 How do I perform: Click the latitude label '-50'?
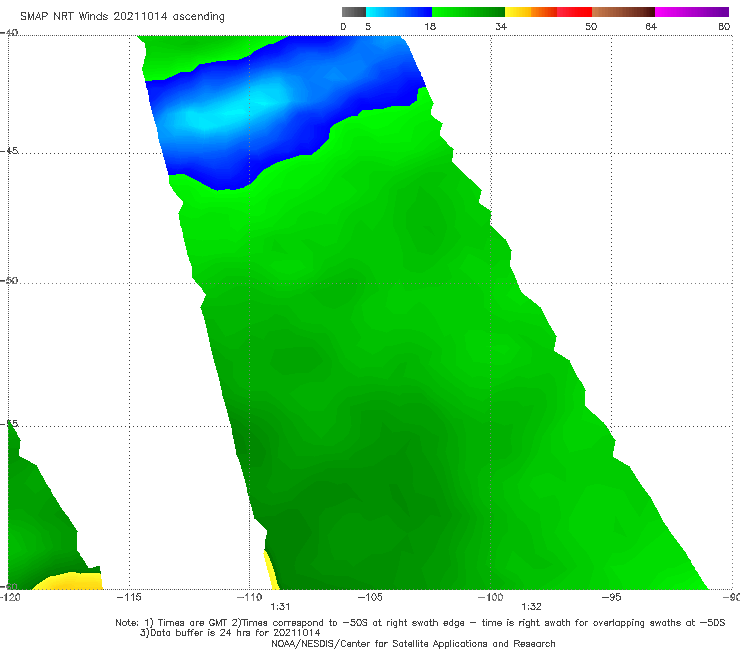[9, 280]
